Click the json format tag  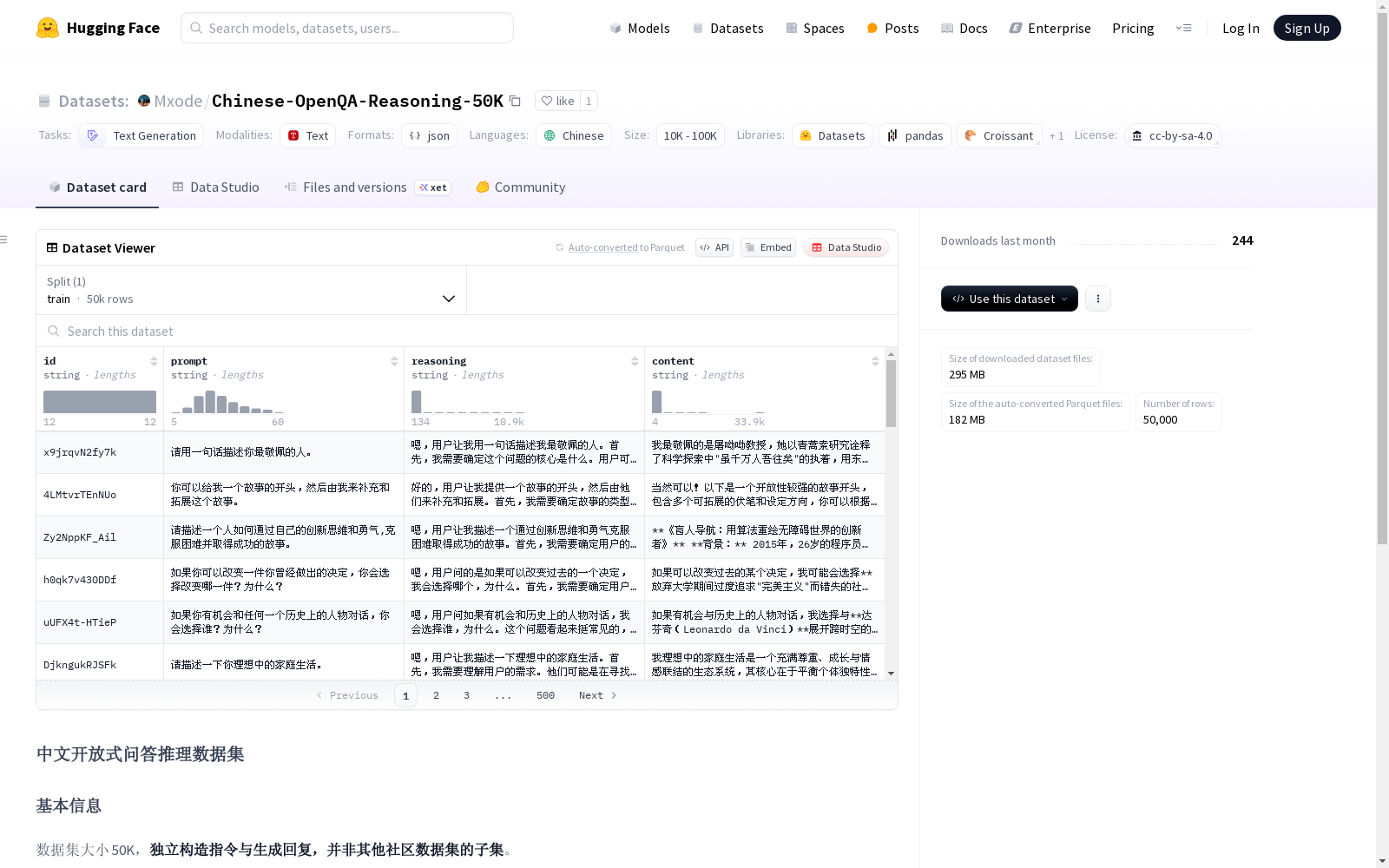429,135
